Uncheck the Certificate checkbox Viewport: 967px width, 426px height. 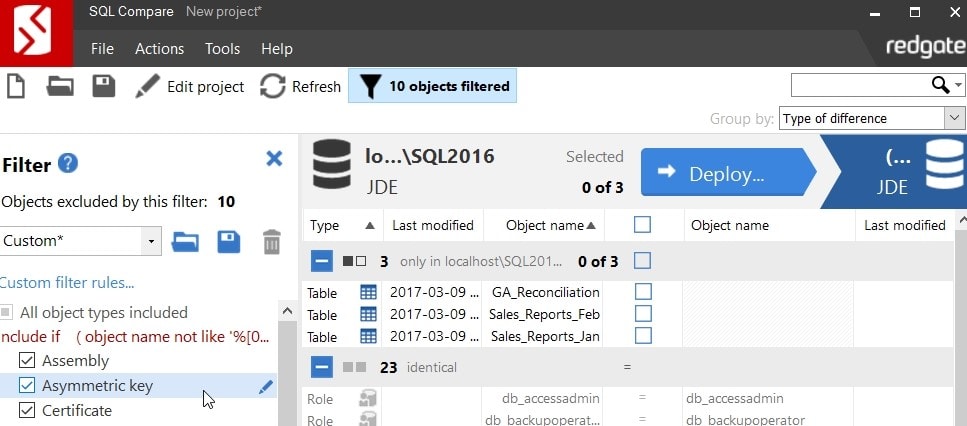(27, 410)
